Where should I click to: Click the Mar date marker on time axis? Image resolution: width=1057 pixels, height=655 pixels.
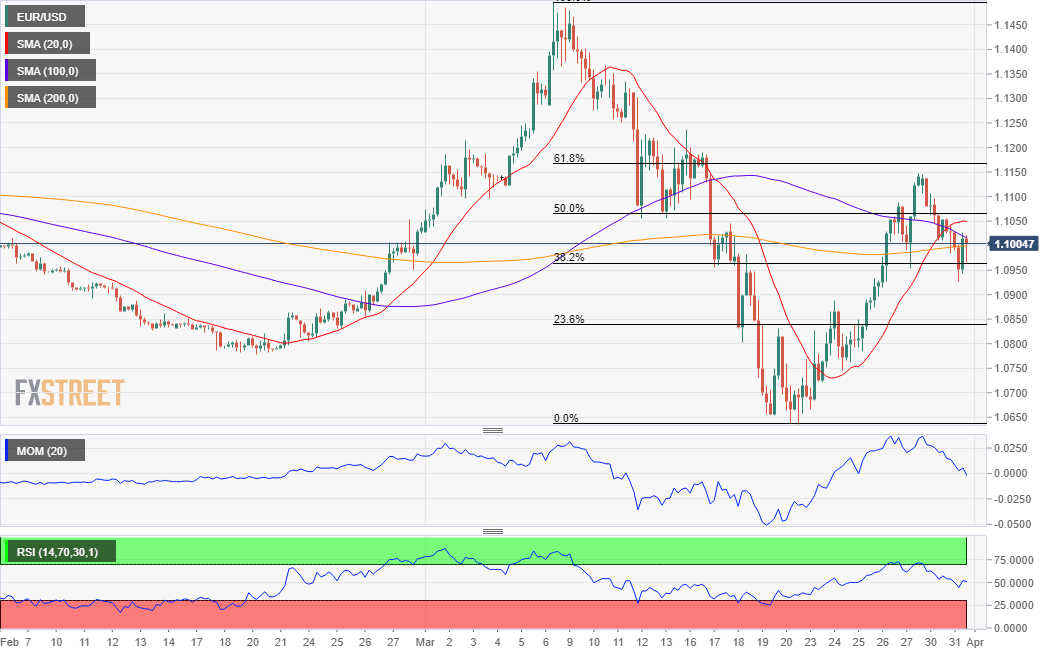tap(425, 642)
